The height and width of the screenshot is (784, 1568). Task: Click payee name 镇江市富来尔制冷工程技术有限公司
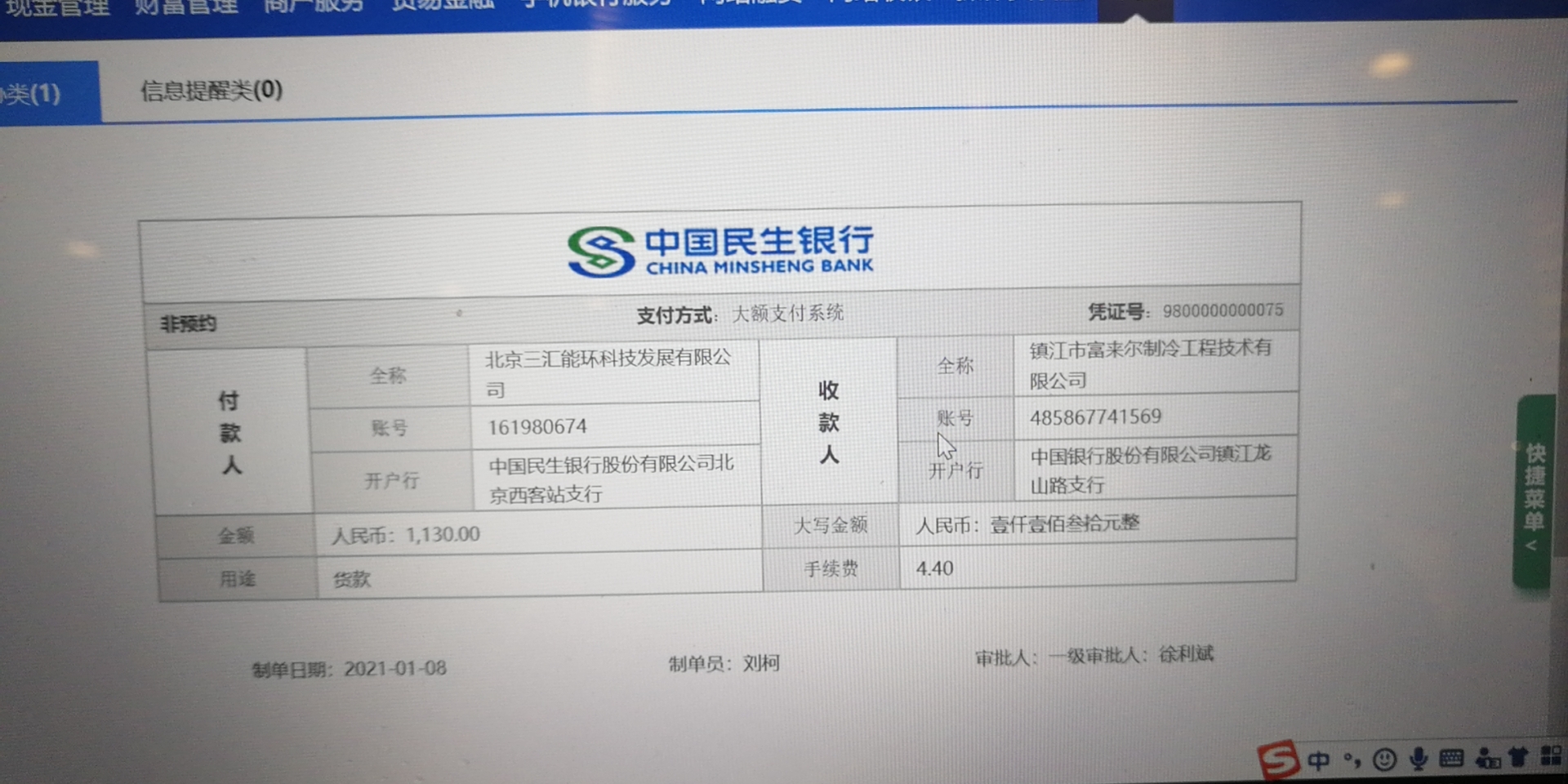point(1150,364)
